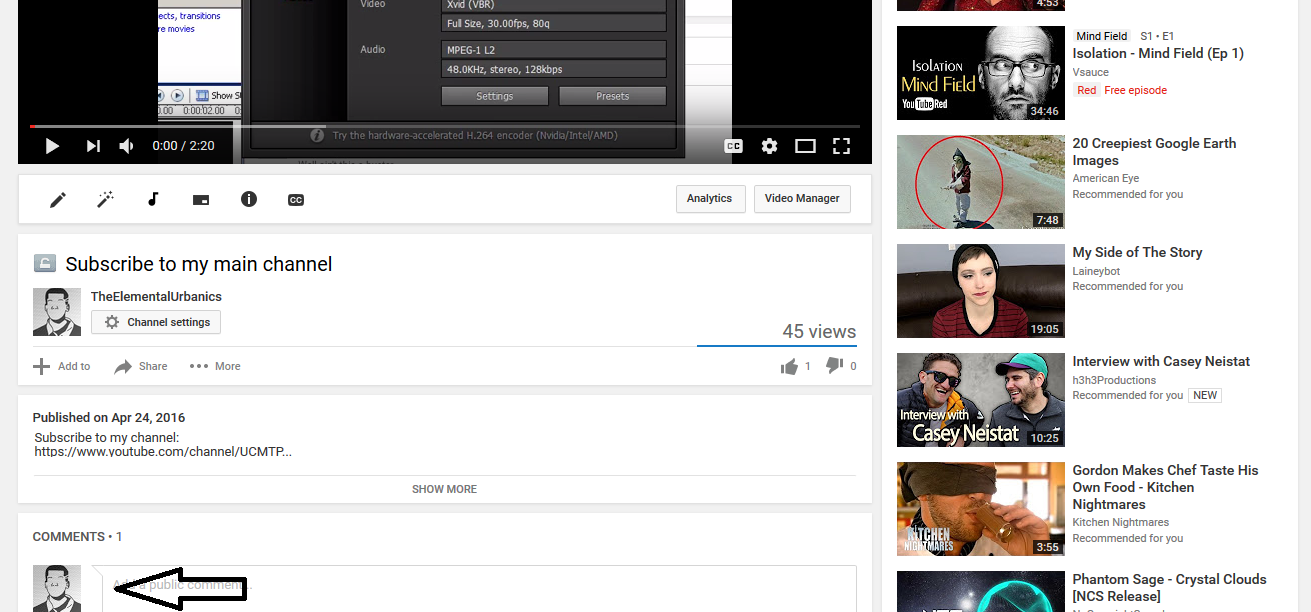This screenshot has height=612, width=1311.
Task: Open the audio music note tool
Action: [153, 199]
